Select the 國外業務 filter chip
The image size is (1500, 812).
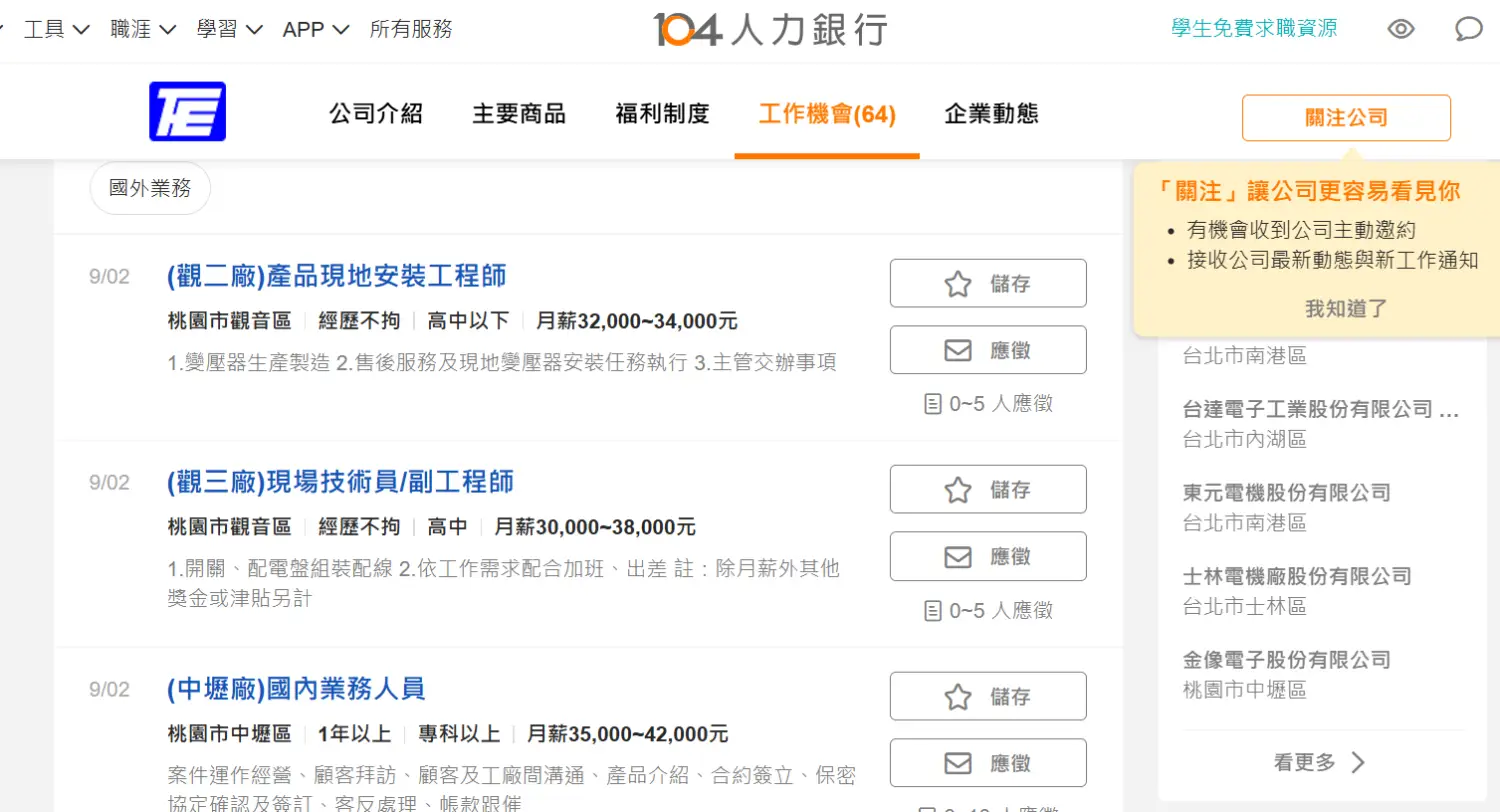point(150,188)
